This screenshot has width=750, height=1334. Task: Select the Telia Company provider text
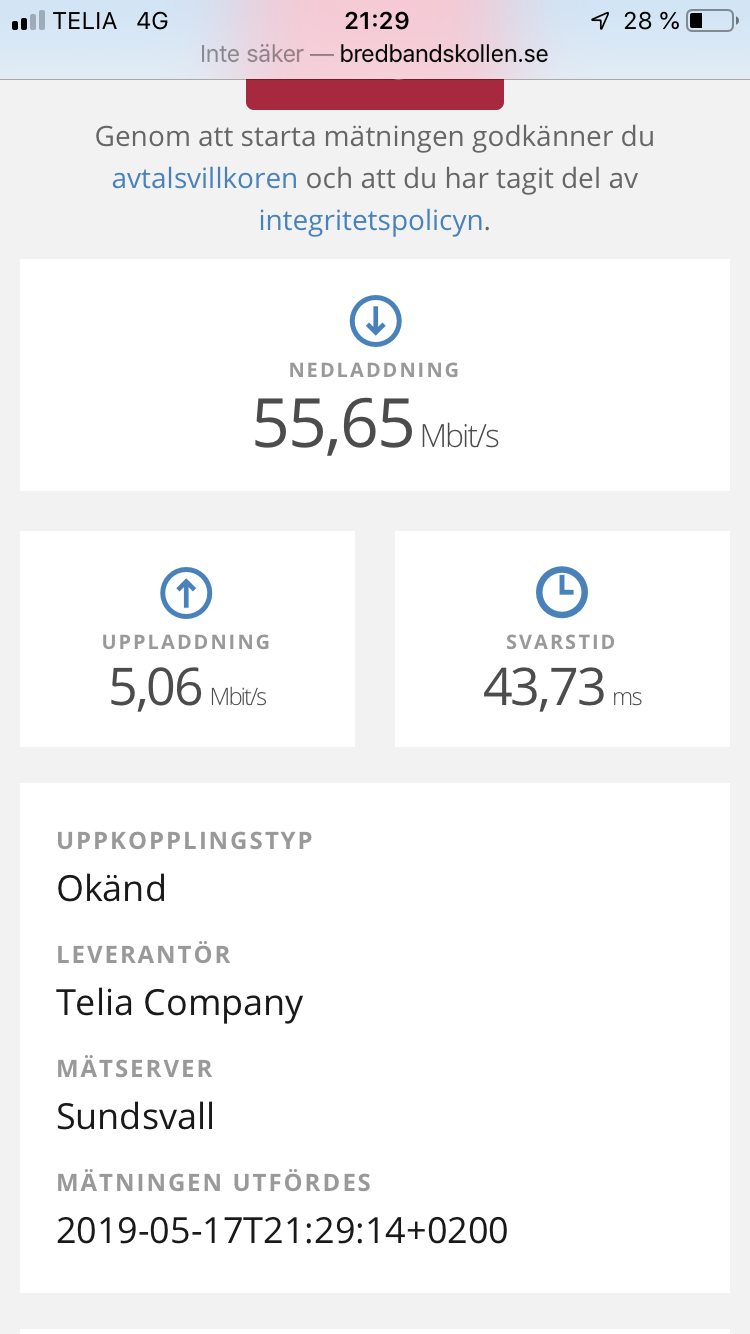pyautogui.click(x=180, y=1003)
